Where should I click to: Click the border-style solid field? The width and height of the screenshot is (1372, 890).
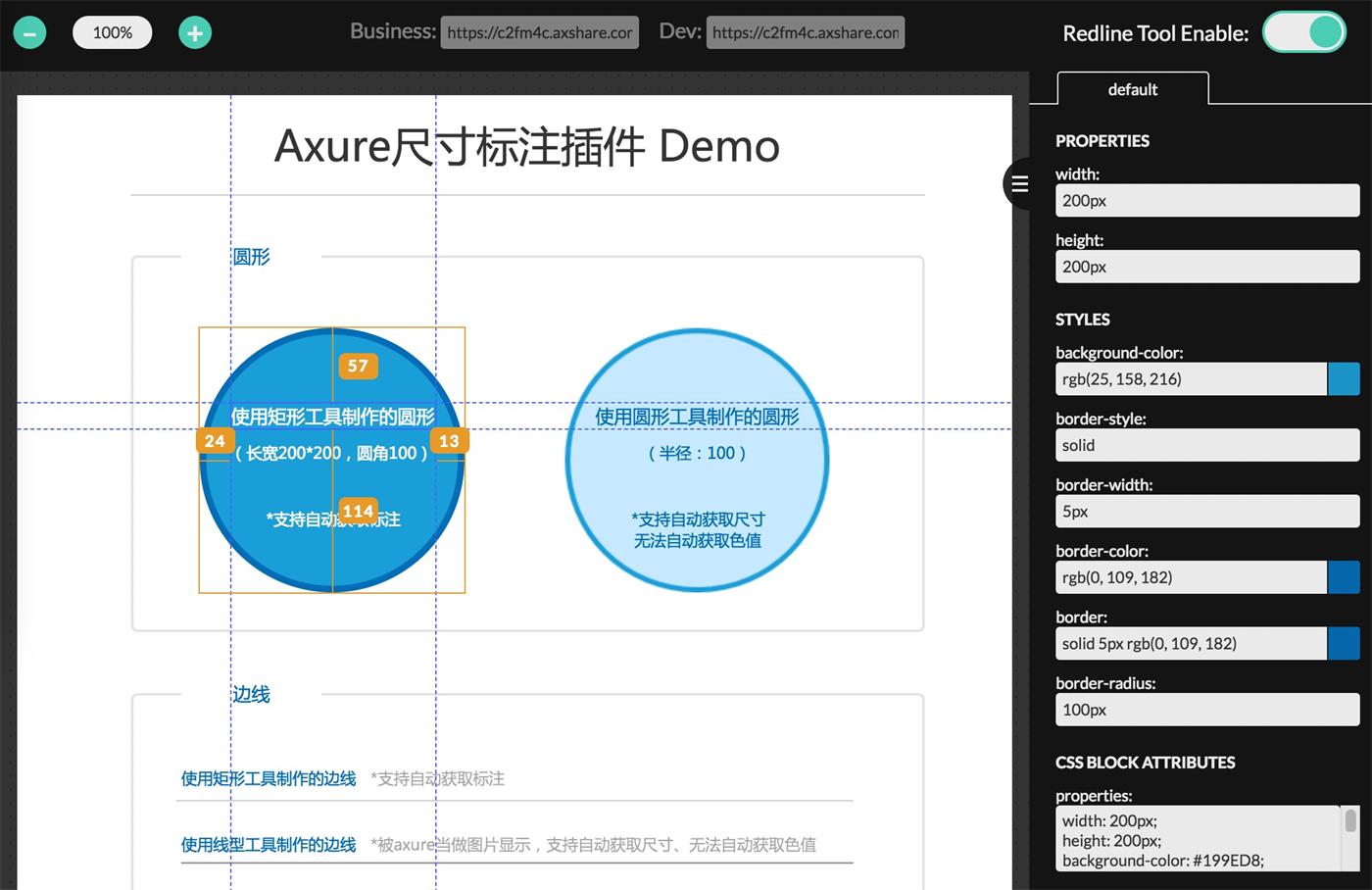[x=1206, y=445]
